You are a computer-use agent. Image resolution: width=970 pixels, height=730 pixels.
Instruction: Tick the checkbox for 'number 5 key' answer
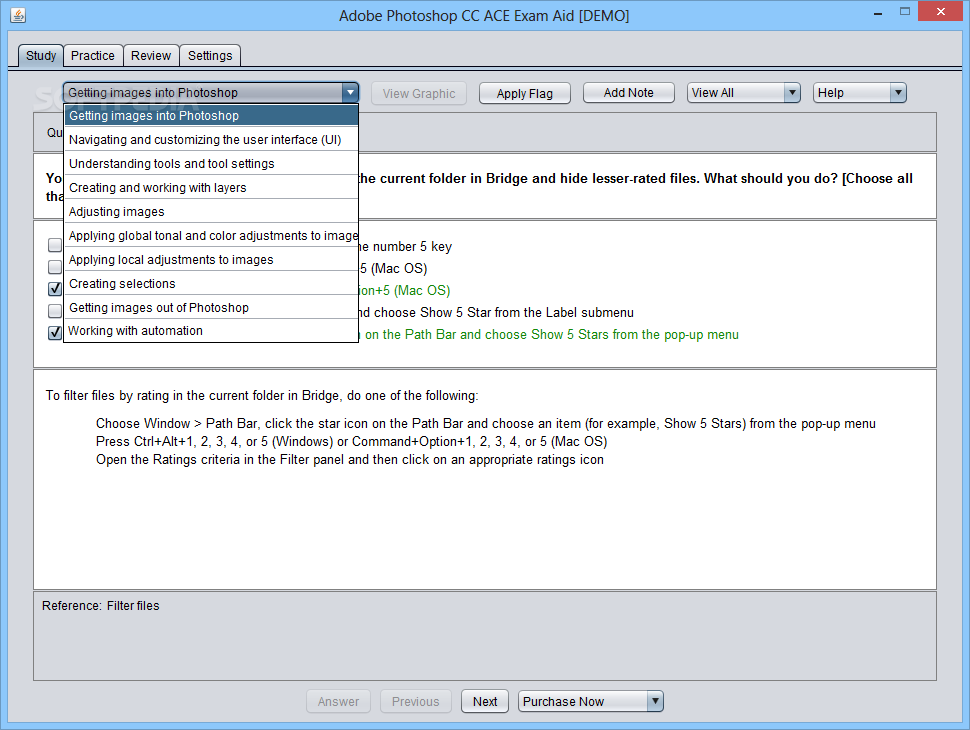(x=54, y=246)
